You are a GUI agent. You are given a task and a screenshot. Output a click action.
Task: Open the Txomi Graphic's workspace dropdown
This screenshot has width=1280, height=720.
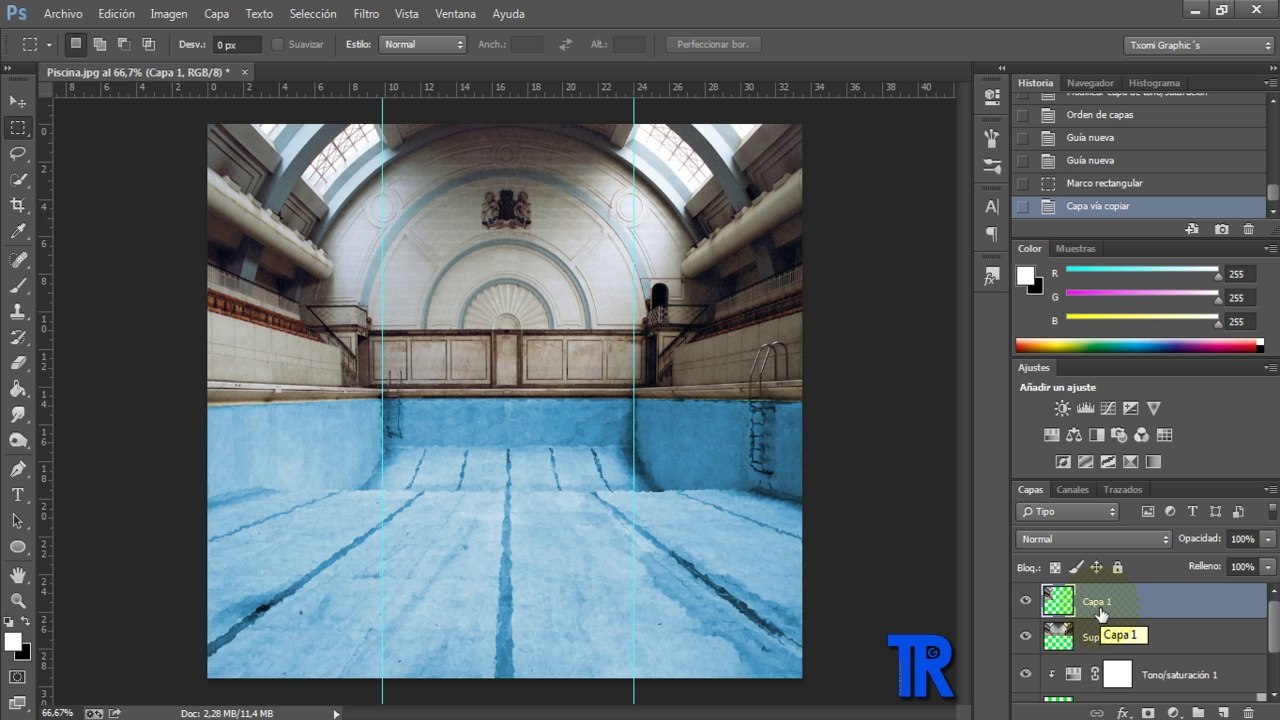pos(1198,45)
